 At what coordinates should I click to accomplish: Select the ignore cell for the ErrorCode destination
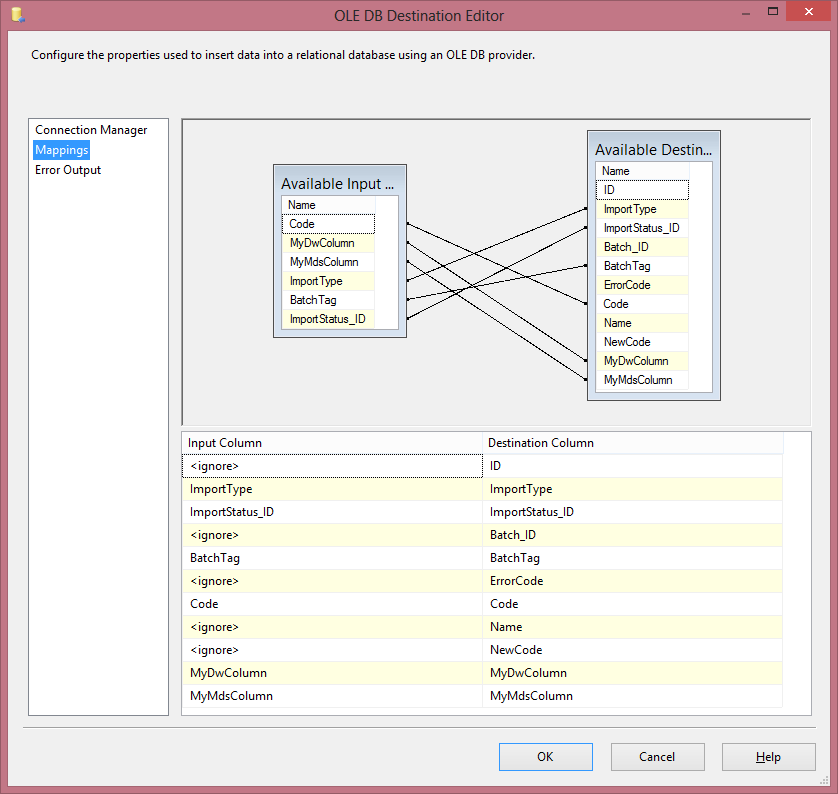[x=332, y=581]
